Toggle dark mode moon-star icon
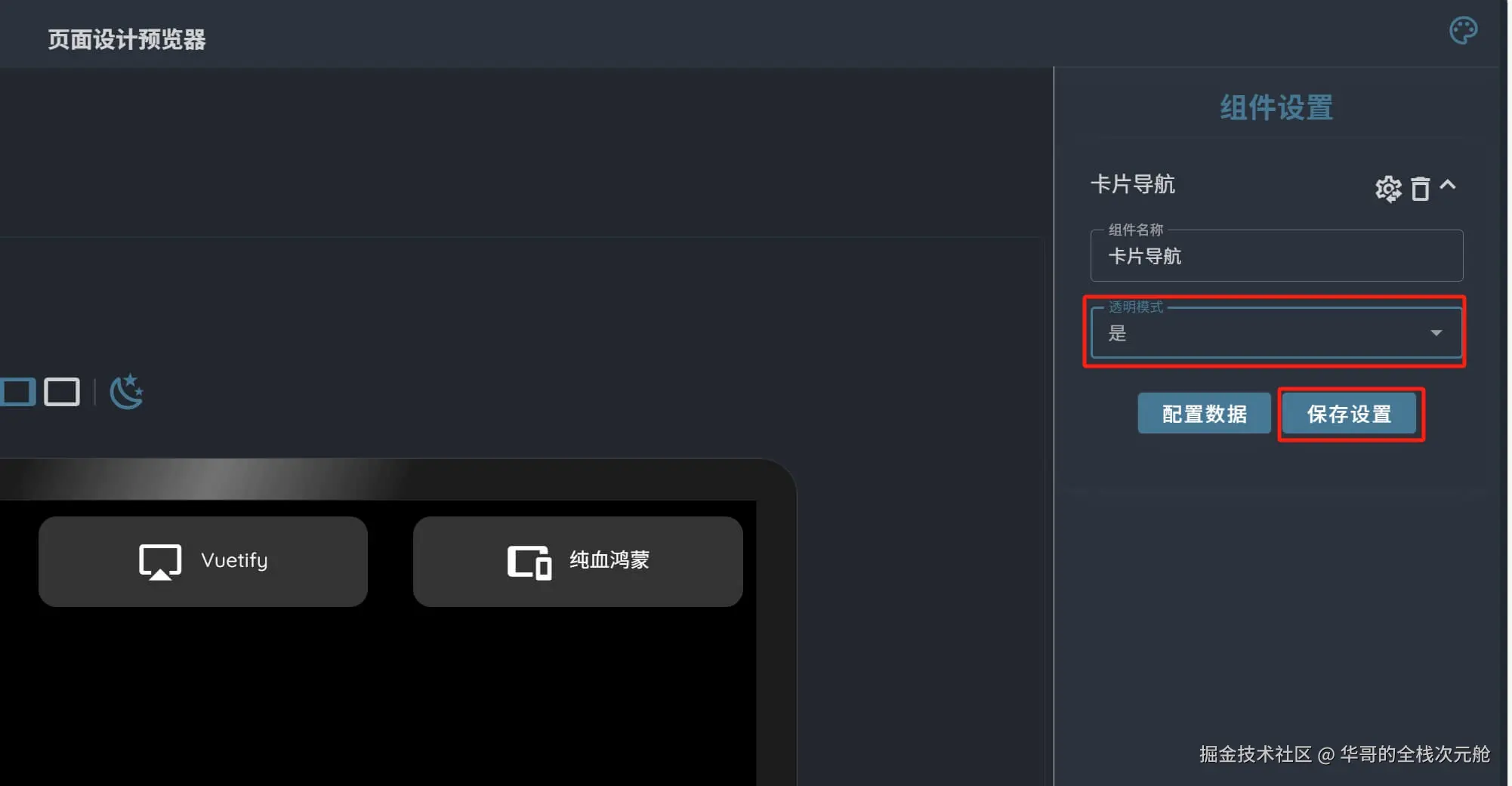 click(126, 391)
